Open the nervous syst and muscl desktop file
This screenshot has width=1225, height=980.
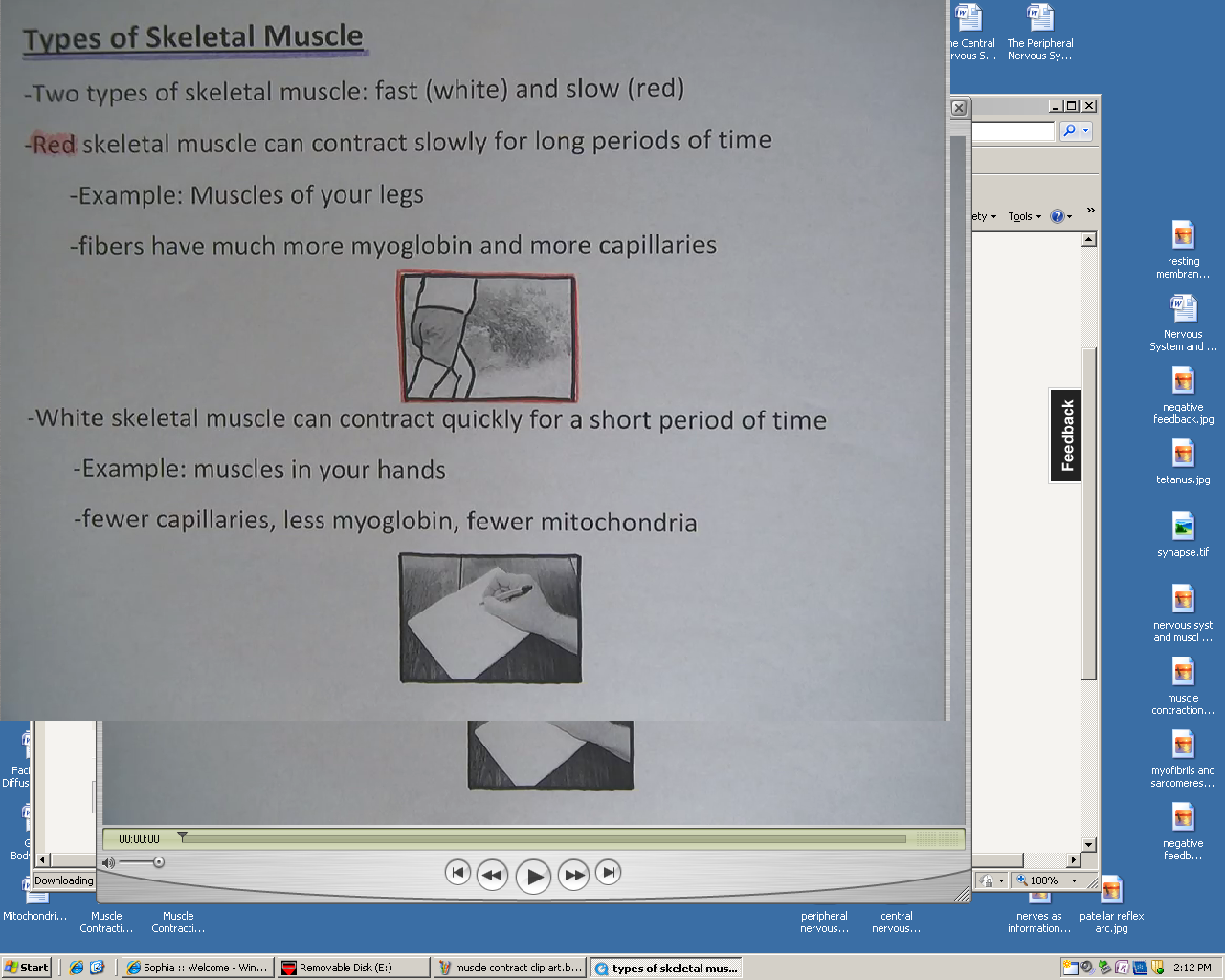pos(1183,613)
